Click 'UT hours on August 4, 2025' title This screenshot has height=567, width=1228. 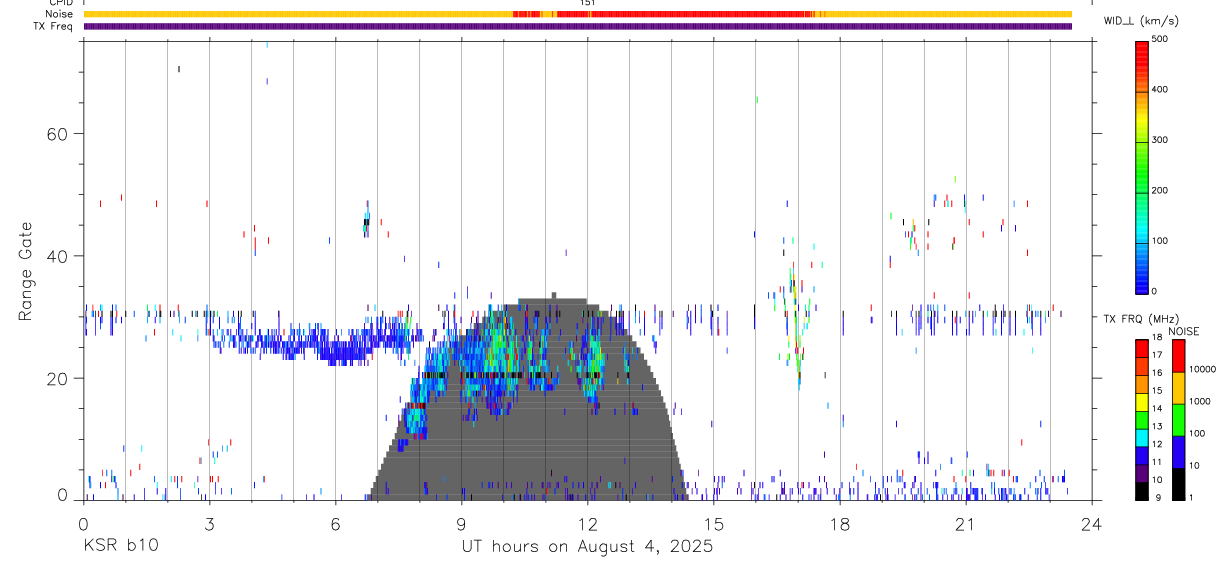pos(587,546)
